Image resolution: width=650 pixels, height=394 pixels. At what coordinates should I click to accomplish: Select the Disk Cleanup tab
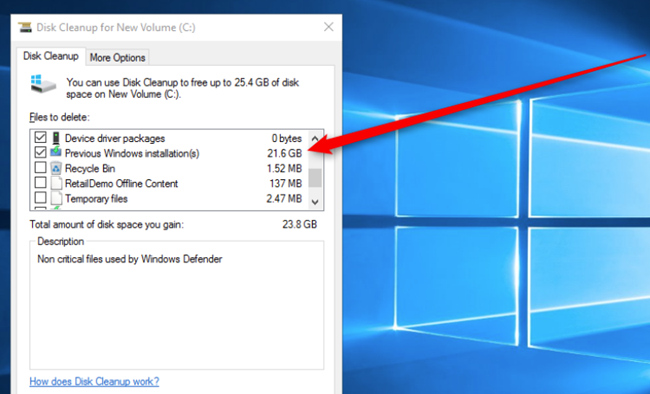[x=51, y=56]
